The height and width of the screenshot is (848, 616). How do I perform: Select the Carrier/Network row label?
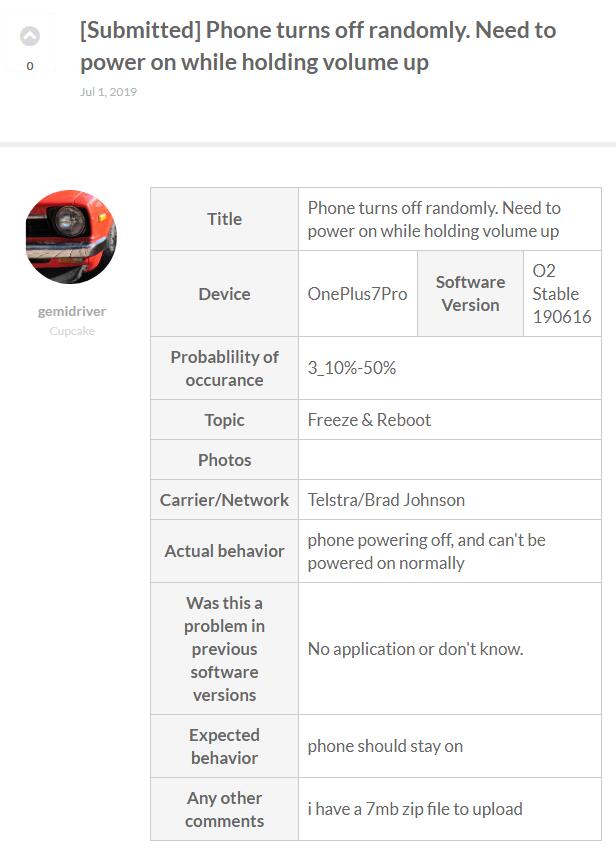coord(224,500)
